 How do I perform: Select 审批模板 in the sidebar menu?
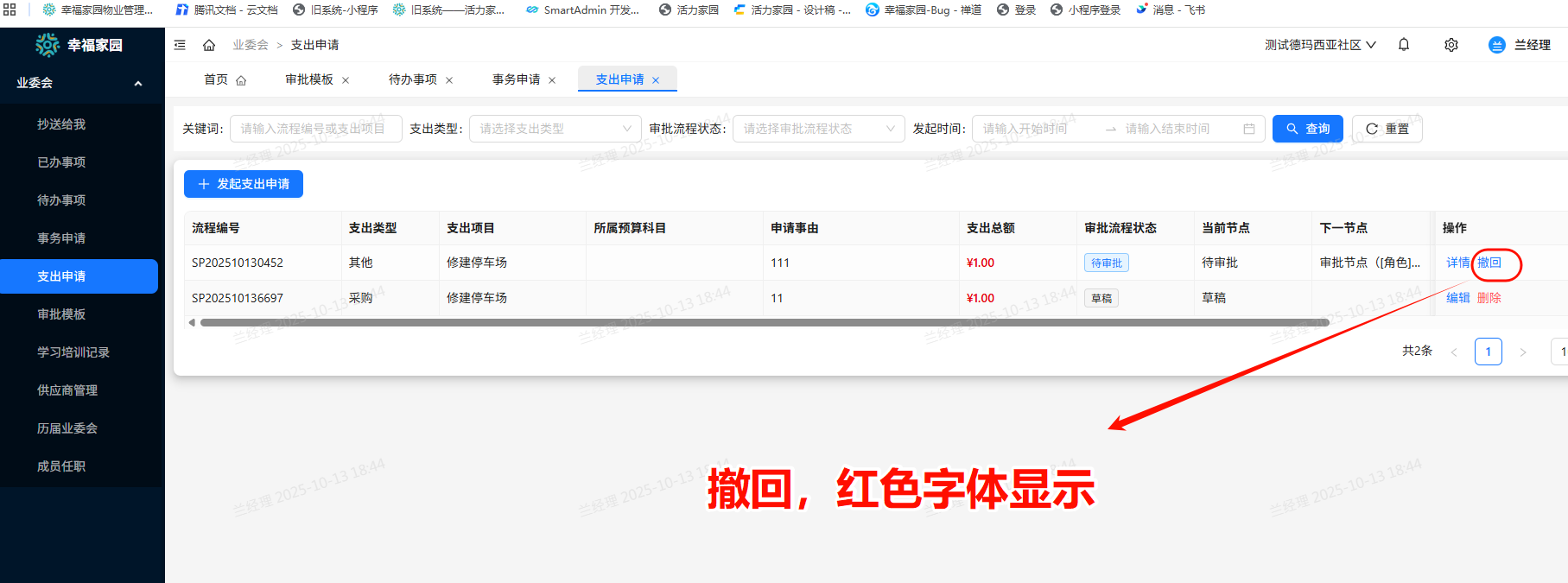pos(61,314)
